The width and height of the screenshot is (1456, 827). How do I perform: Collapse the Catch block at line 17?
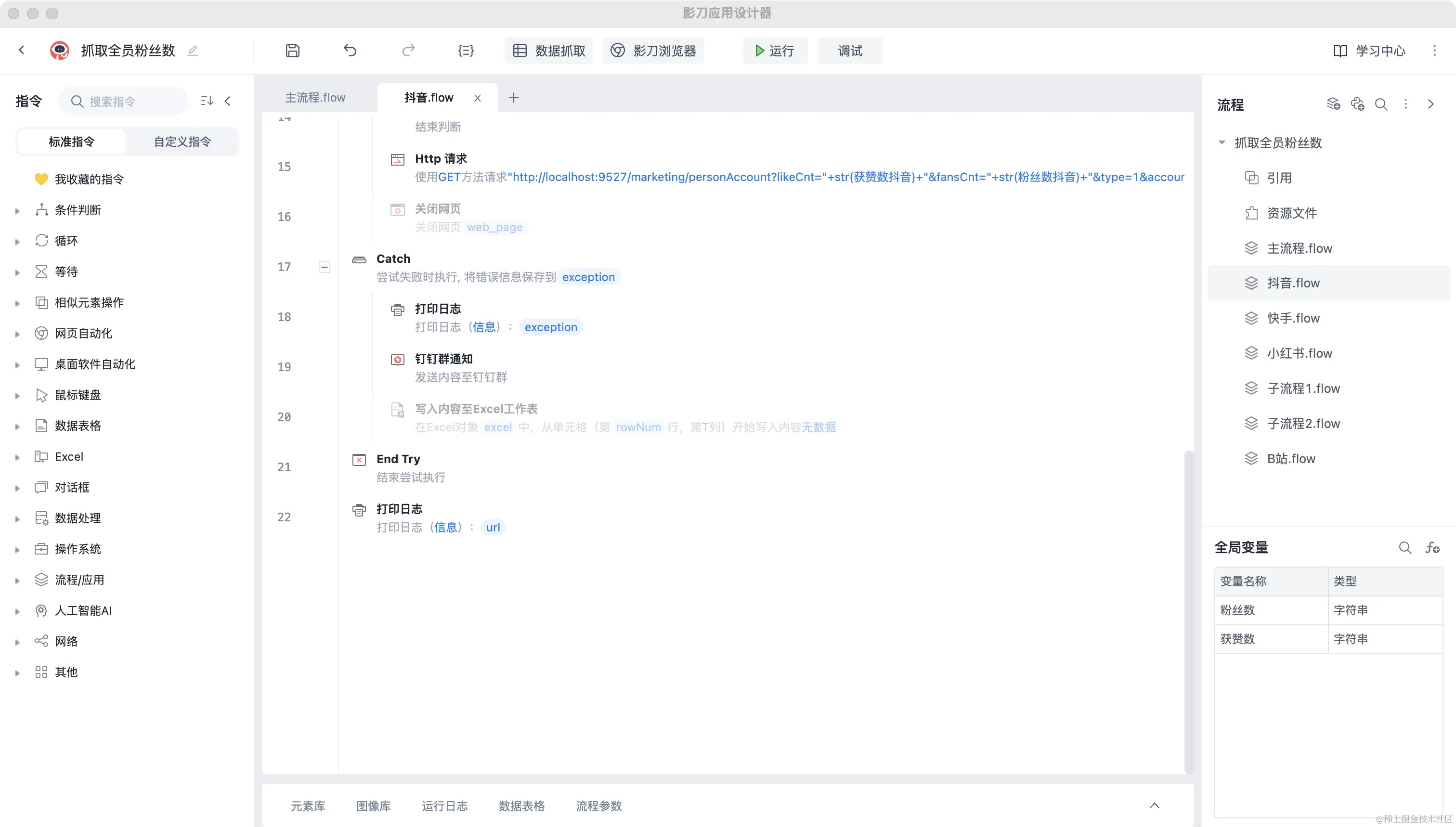[x=325, y=267]
